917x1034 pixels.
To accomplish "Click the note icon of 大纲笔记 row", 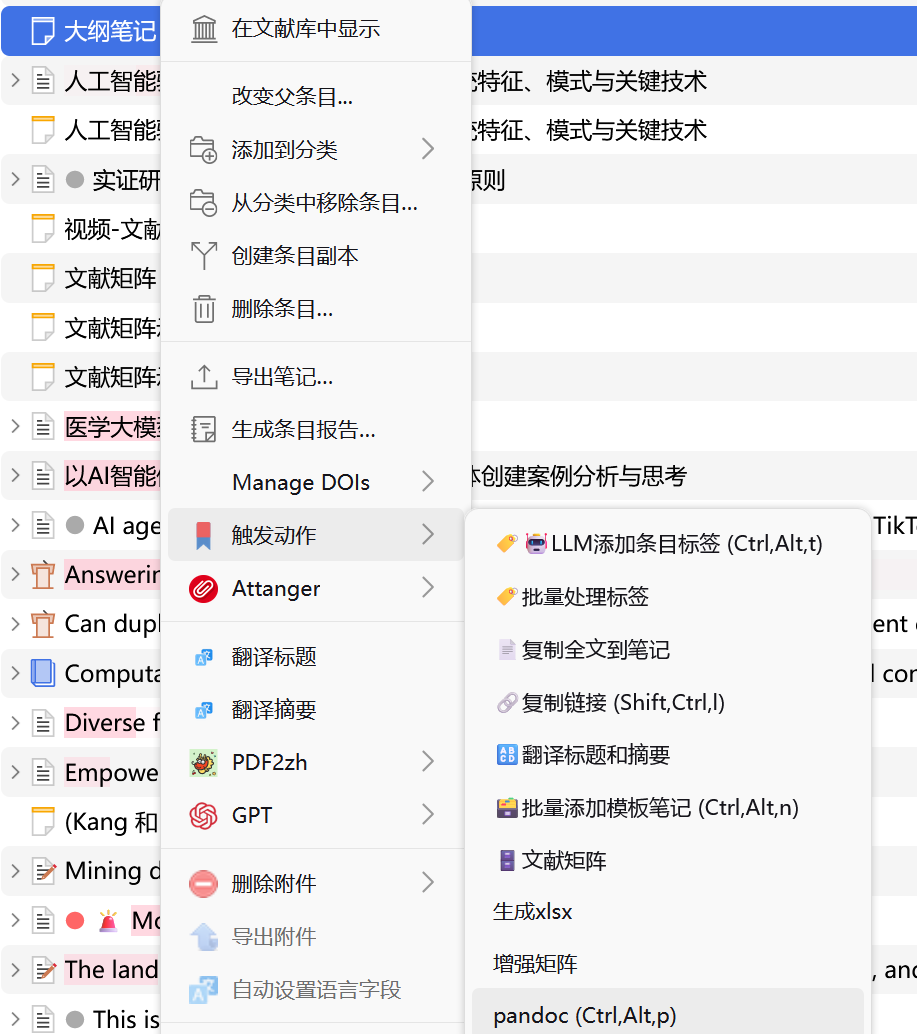I will [x=43, y=31].
